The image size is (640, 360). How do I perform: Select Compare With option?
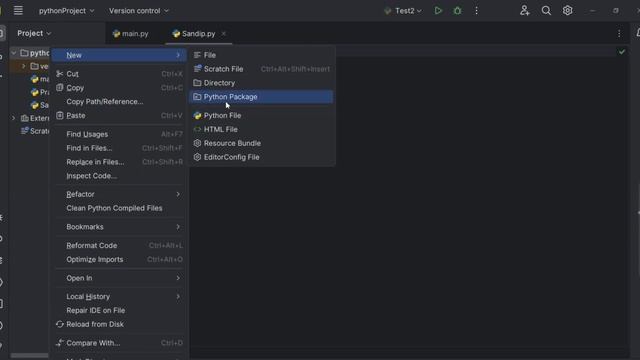[x=119, y=343]
